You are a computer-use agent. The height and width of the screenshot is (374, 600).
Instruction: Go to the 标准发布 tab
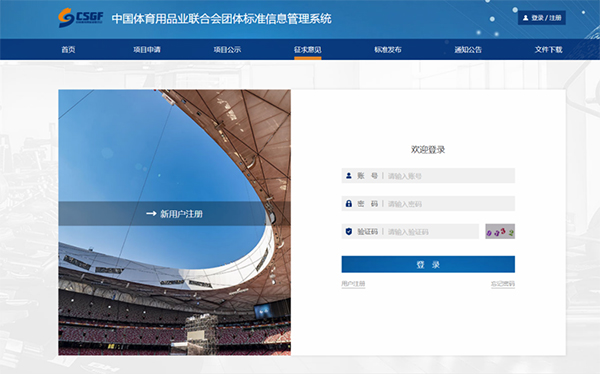tap(388, 49)
